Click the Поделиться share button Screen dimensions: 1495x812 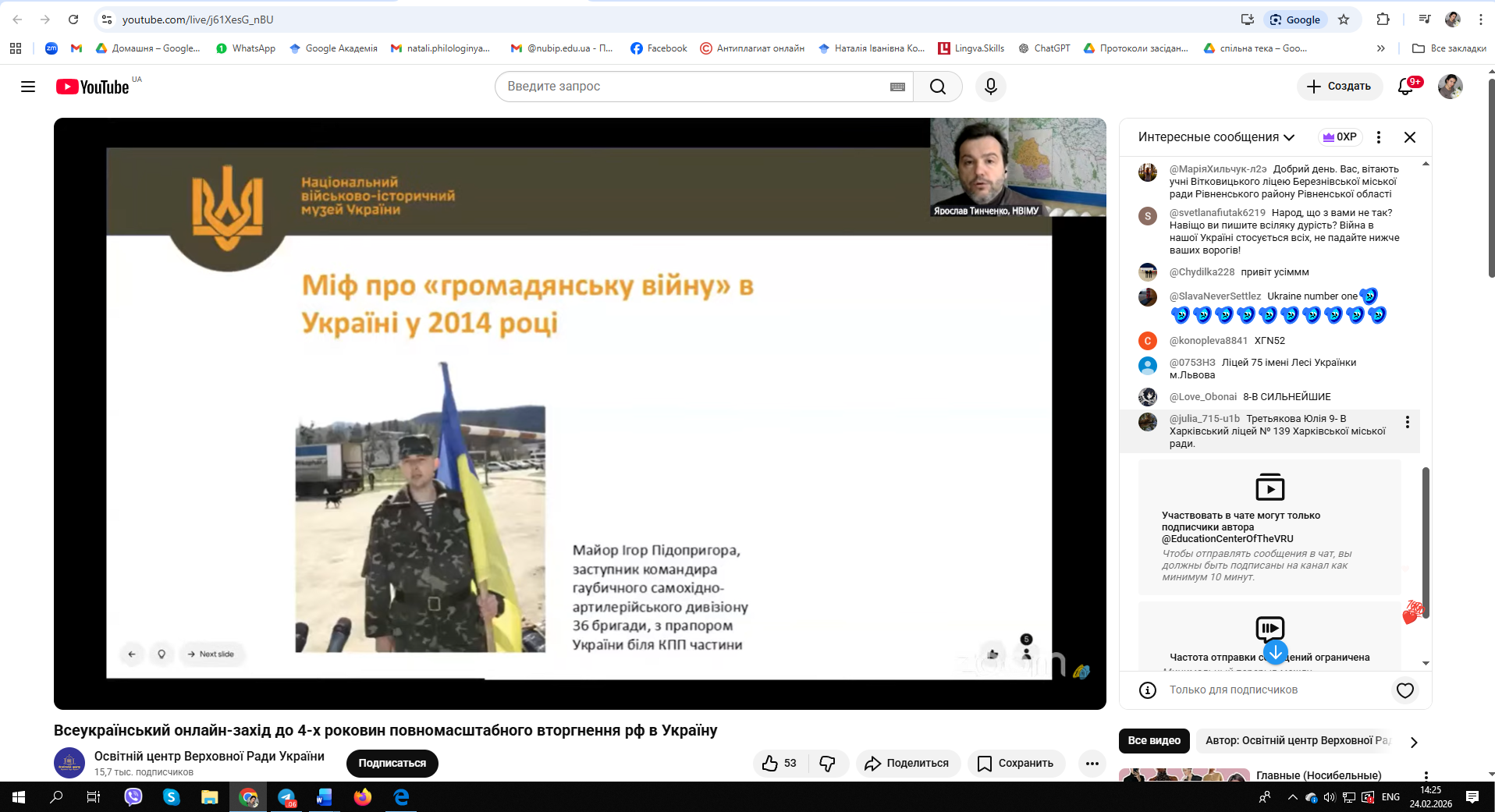tap(907, 764)
